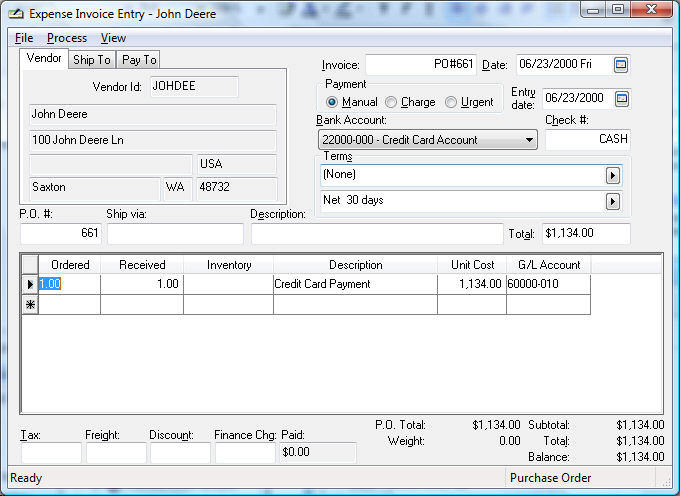Click the Subtotal value $1,134.00
The image size is (680, 496).
pos(640,425)
